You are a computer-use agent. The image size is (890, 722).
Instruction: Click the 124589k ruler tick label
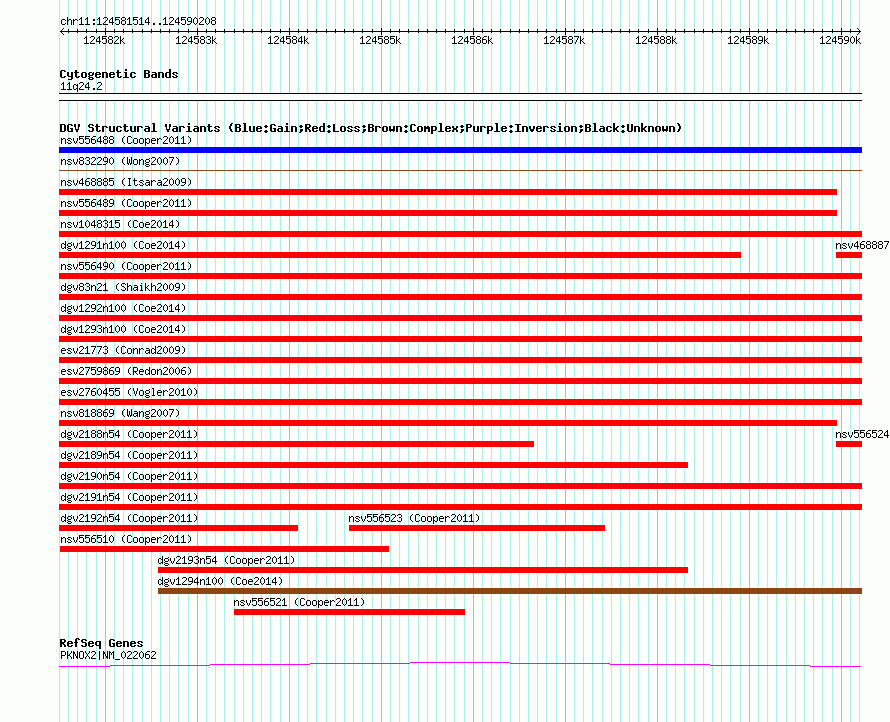(748, 40)
